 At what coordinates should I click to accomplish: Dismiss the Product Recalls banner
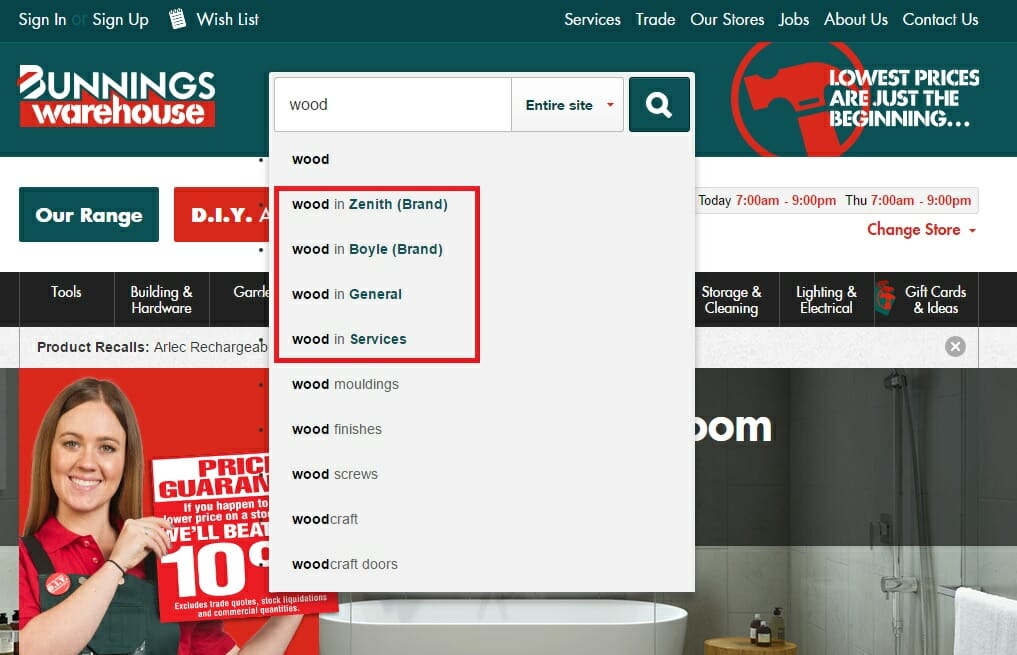[x=955, y=347]
